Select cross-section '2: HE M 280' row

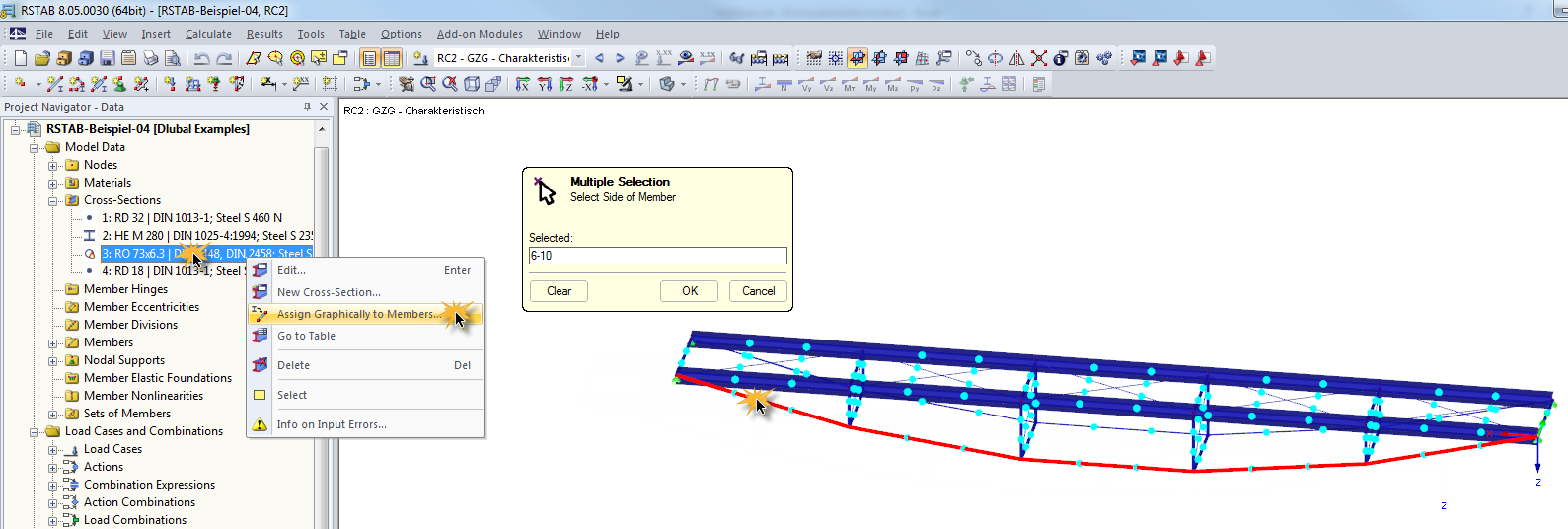(x=207, y=236)
